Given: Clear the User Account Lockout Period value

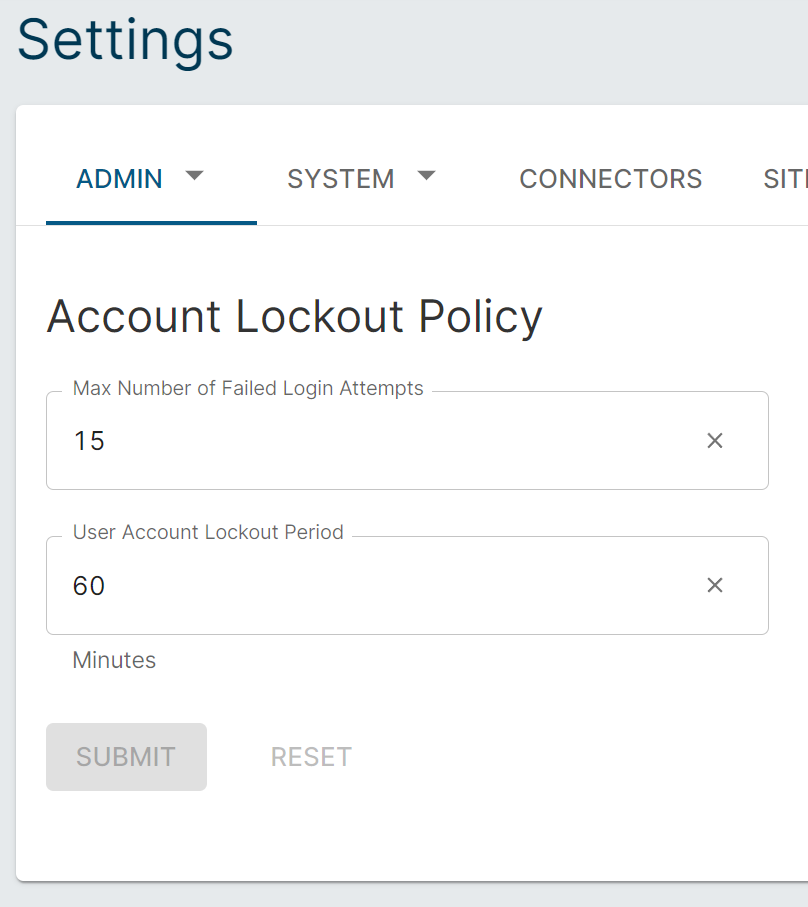Looking at the screenshot, I should 714,586.
